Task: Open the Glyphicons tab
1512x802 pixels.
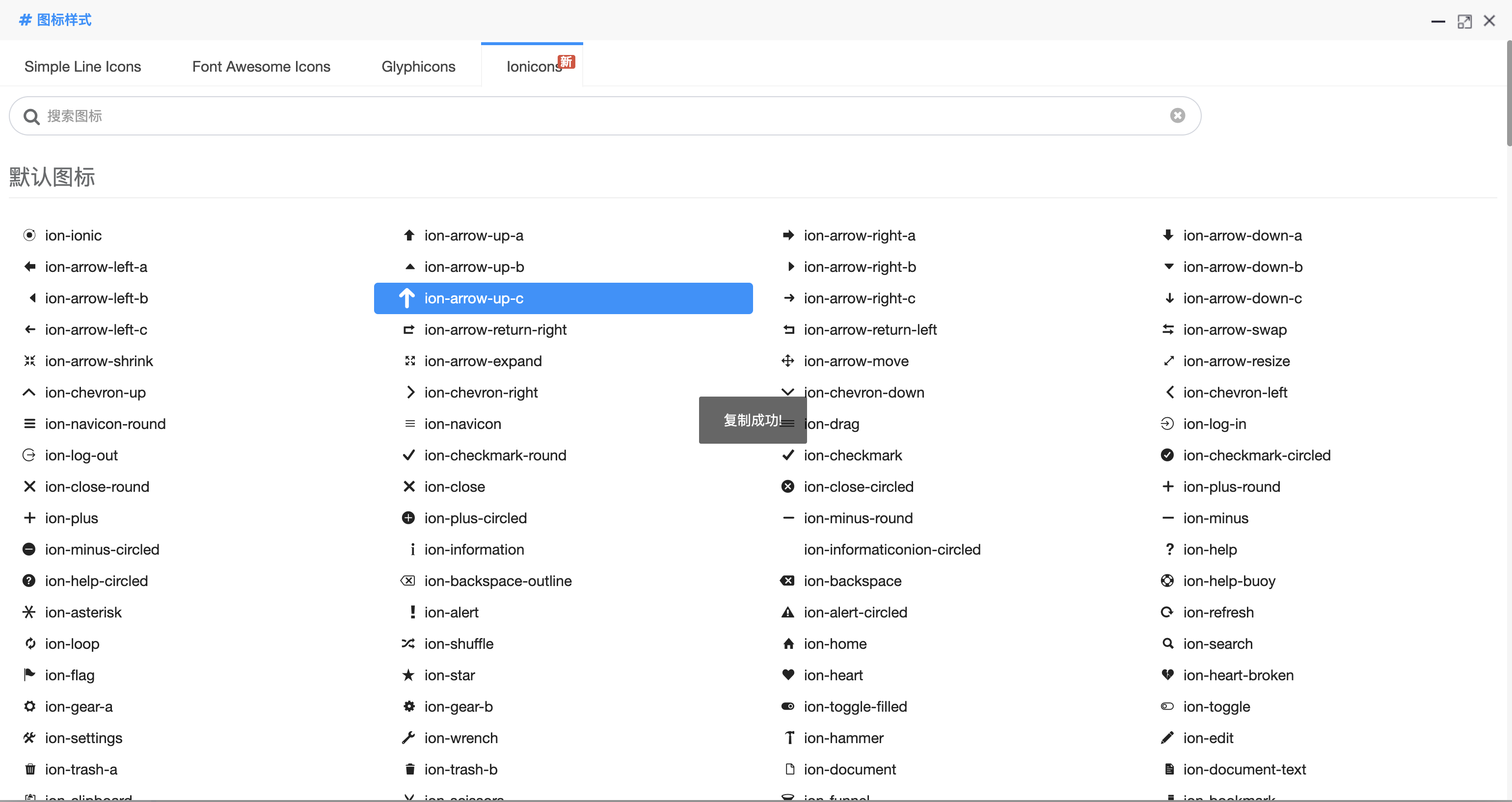Action: (x=418, y=66)
